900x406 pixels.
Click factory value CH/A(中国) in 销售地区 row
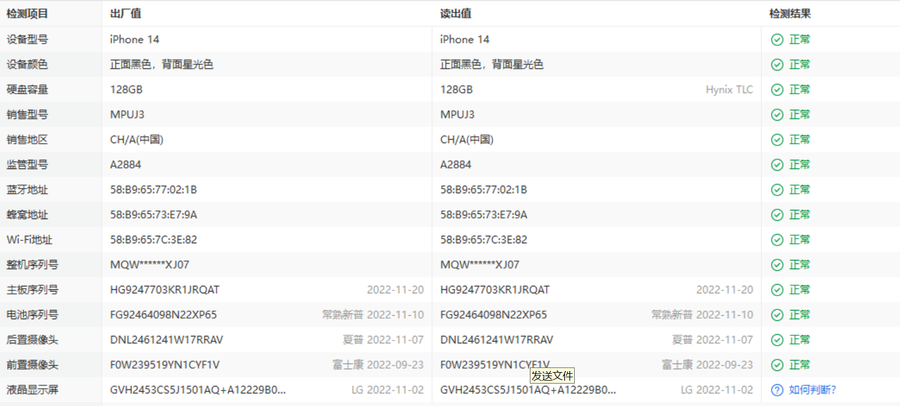137,140
